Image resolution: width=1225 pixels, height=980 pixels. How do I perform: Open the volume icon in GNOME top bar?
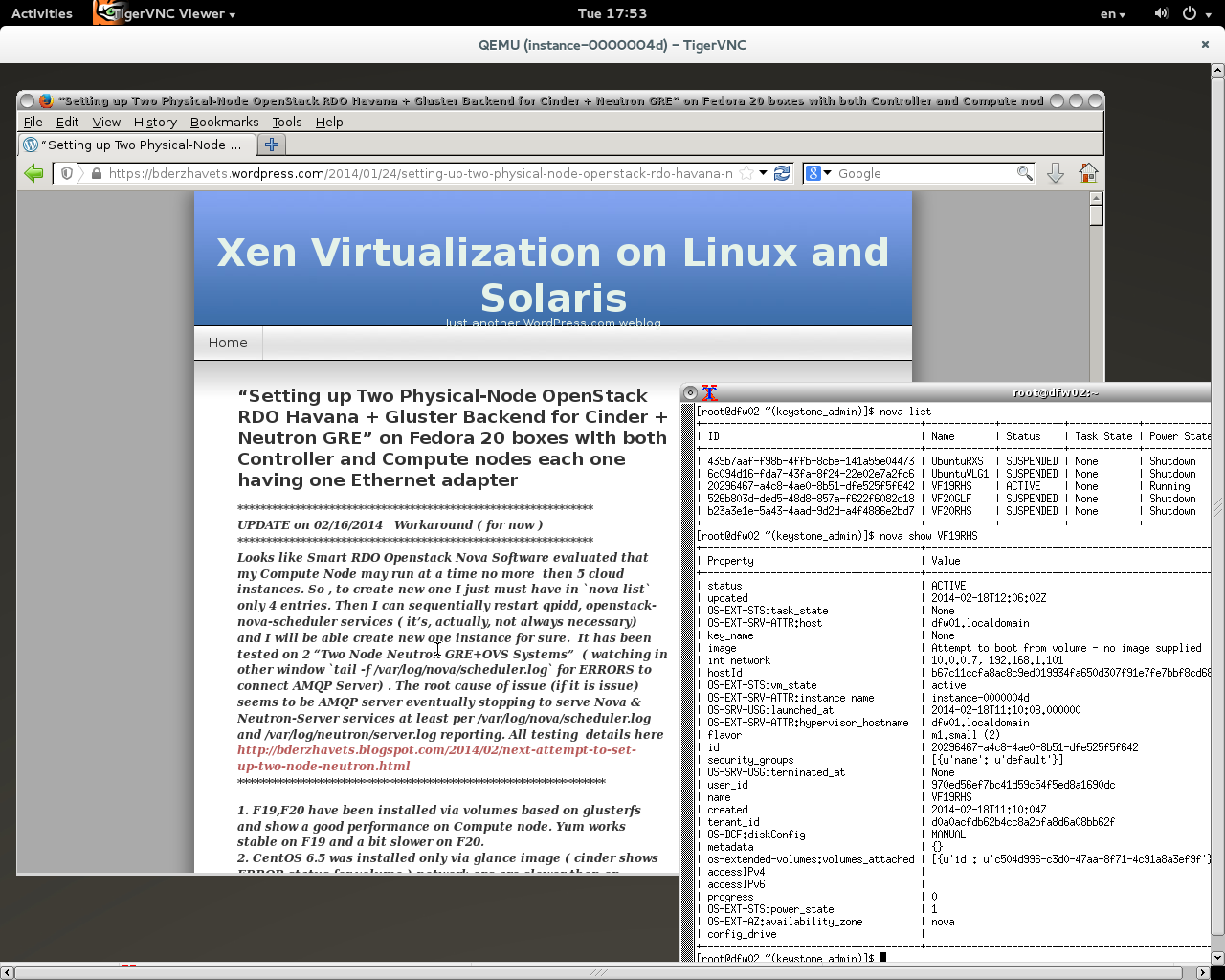1161,13
